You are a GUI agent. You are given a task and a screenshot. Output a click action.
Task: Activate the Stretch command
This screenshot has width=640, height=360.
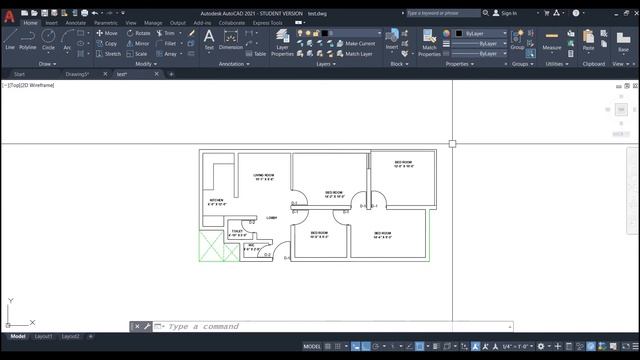point(109,53)
